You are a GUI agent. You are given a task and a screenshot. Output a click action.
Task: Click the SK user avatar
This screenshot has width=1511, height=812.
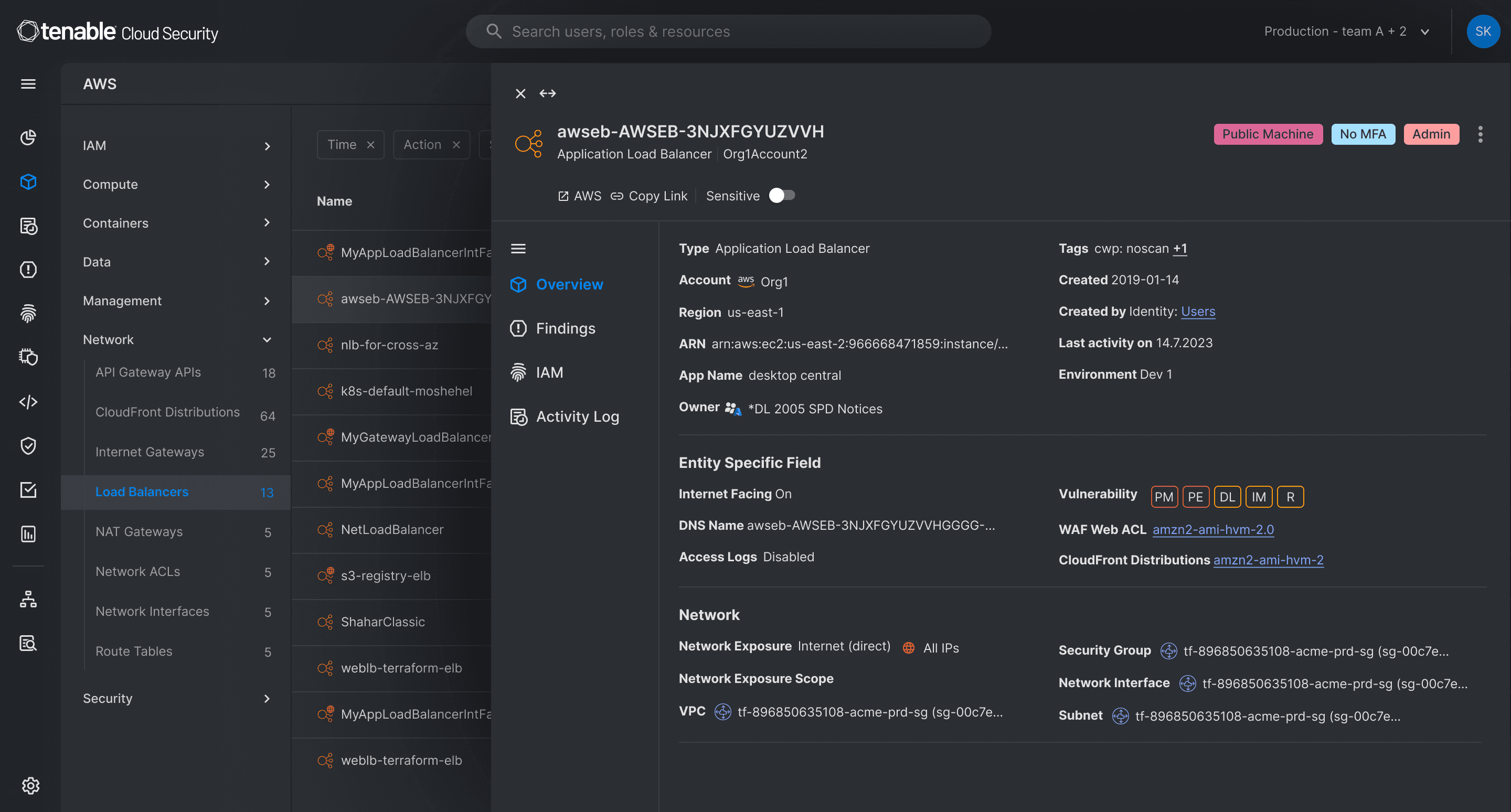[1483, 31]
